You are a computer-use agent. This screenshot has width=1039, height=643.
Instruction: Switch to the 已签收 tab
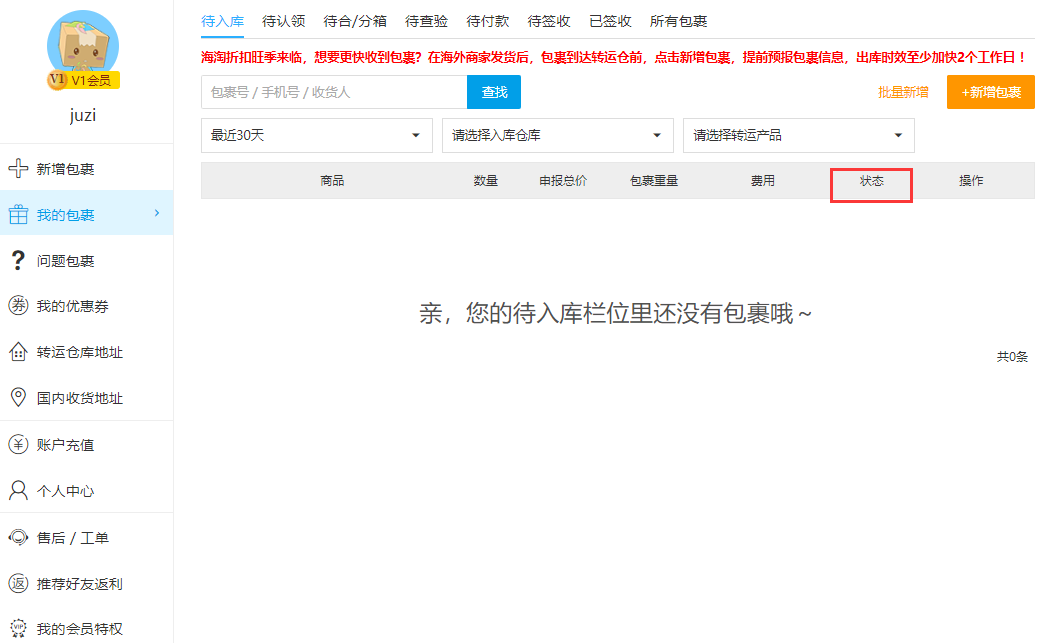coord(610,21)
